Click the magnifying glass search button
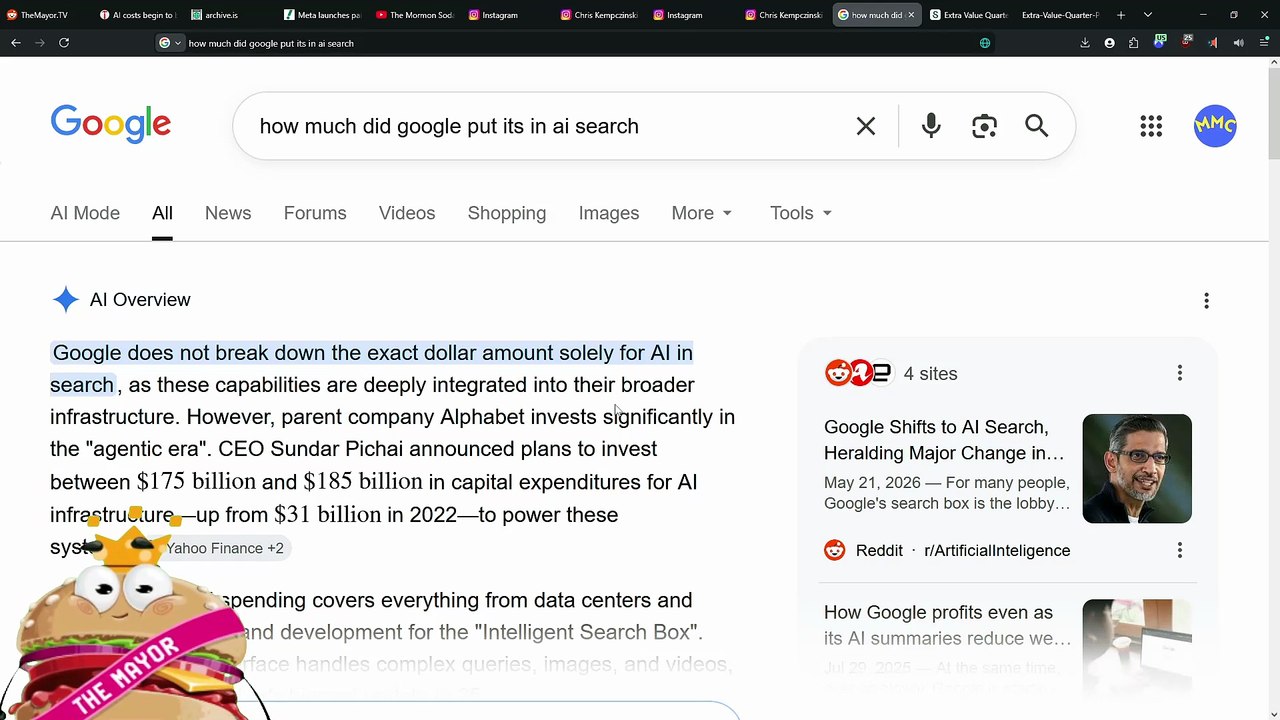This screenshot has width=1280, height=720. [1037, 126]
